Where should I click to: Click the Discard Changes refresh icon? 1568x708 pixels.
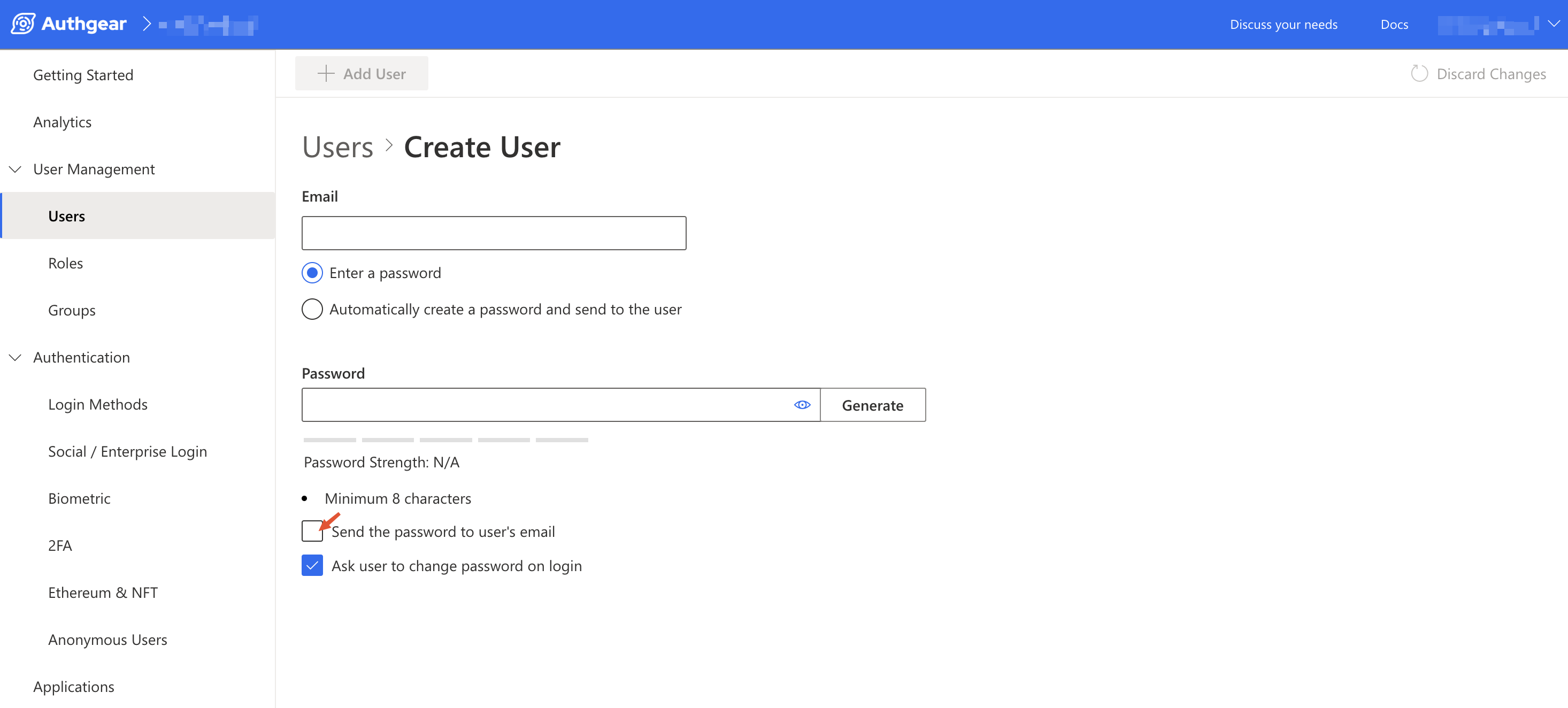click(x=1419, y=74)
